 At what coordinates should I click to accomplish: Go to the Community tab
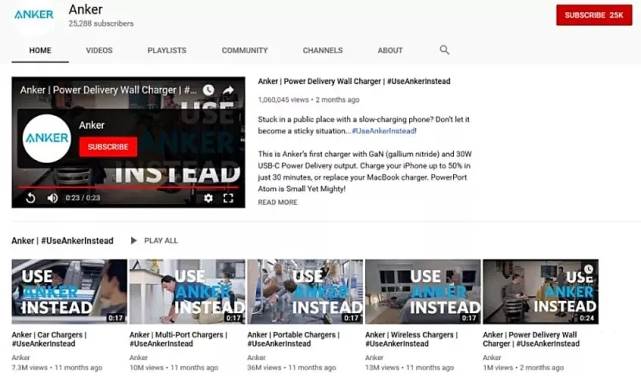[x=244, y=51]
